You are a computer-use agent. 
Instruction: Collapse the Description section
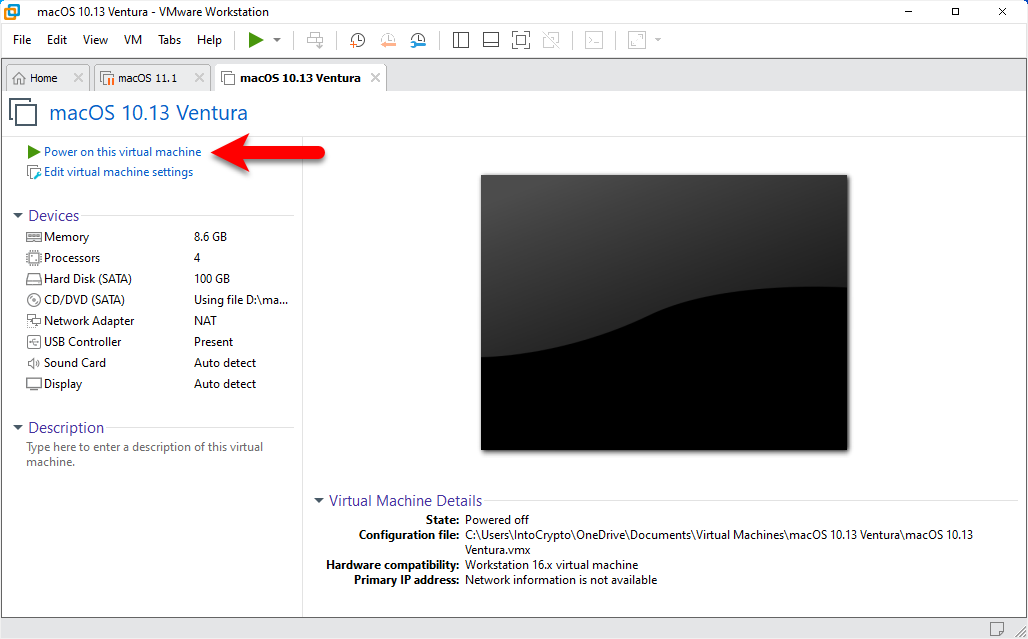tap(18, 427)
